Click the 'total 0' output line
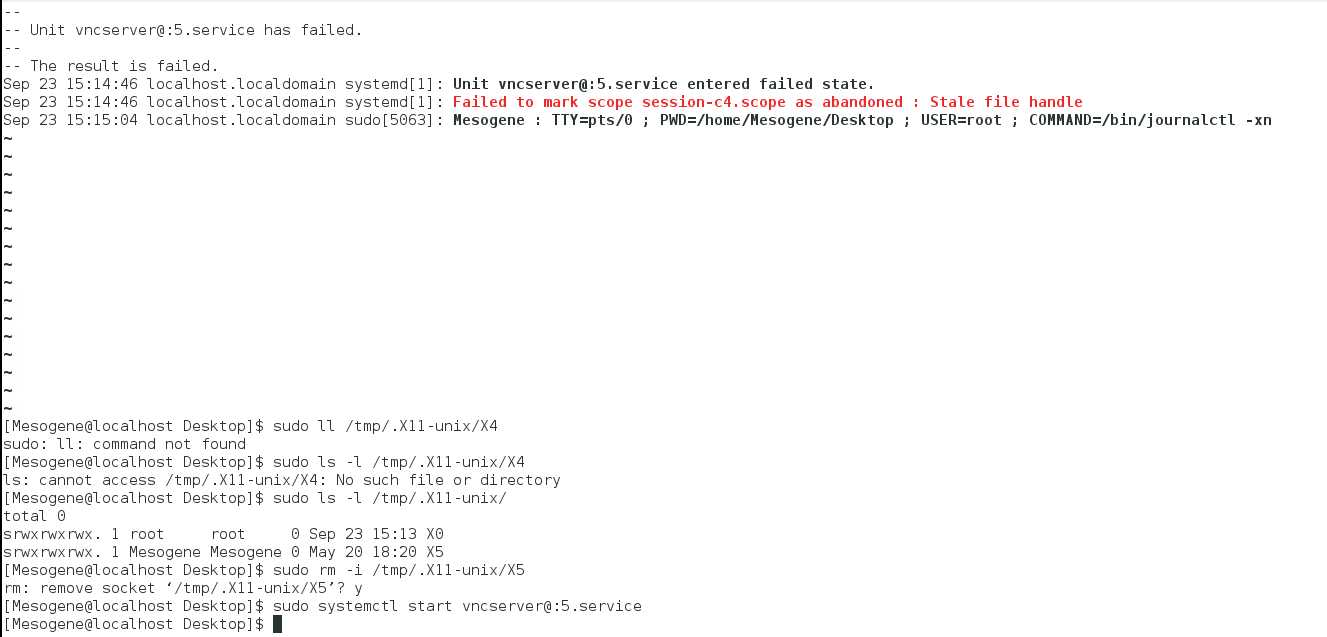Viewport: 1327px width, 637px height. point(34,516)
